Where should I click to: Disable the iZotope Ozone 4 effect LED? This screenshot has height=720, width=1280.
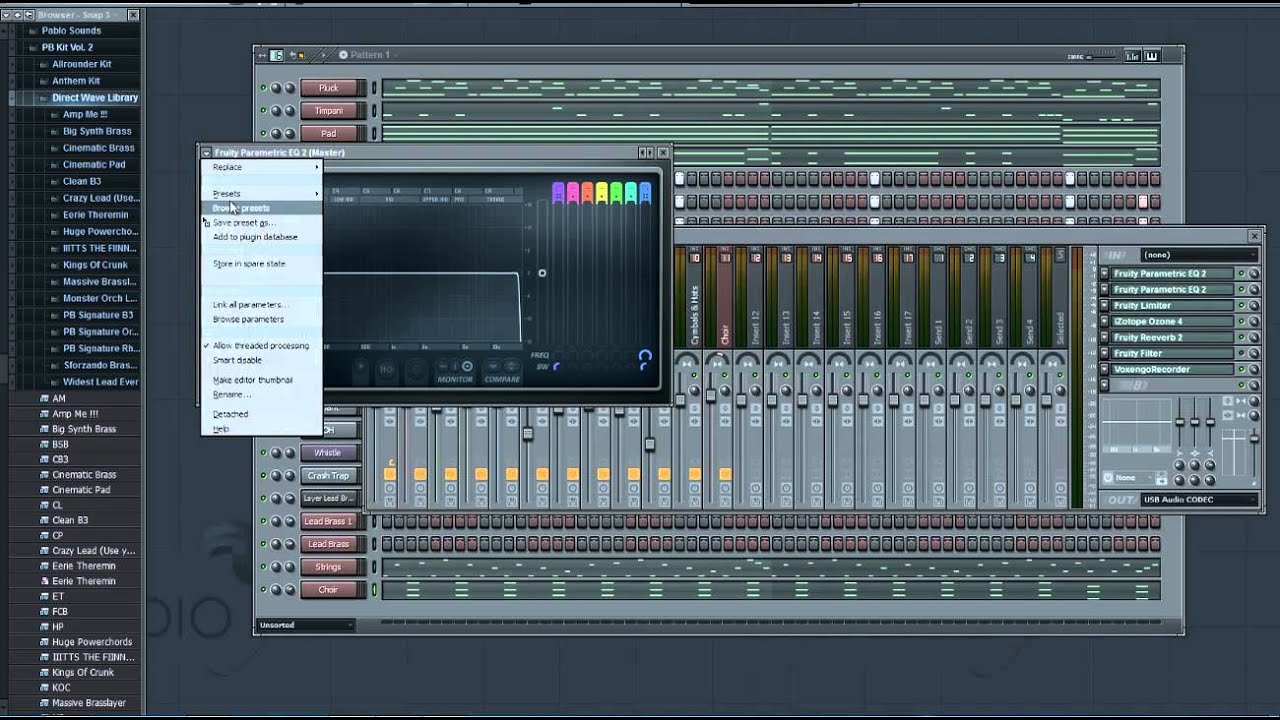point(1241,321)
